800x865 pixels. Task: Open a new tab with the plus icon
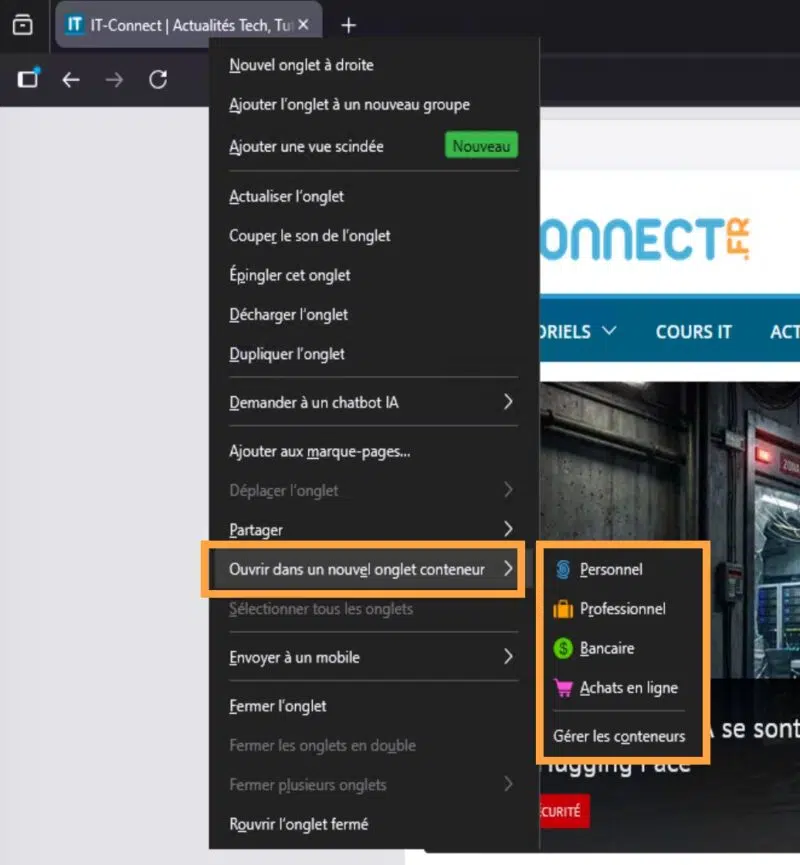pyautogui.click(x=348, y=25)
